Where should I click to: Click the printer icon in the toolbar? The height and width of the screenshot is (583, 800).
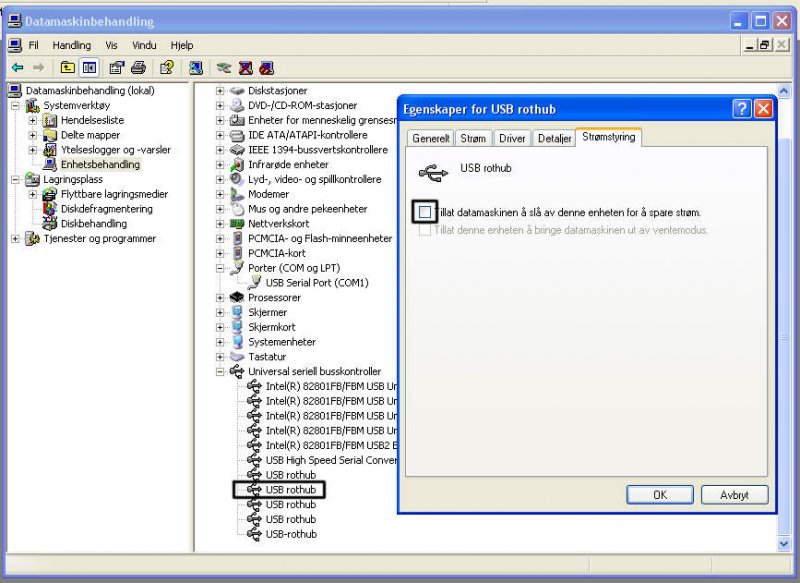[x=139, y=68]
